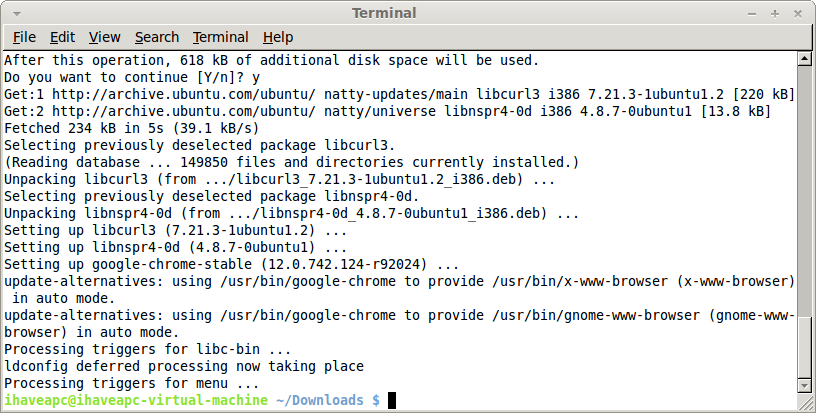The width and height of the screenshot is (816, 413).
Task: Click the block cursor at the shell prompt
Action: click(x=392, y=400)
